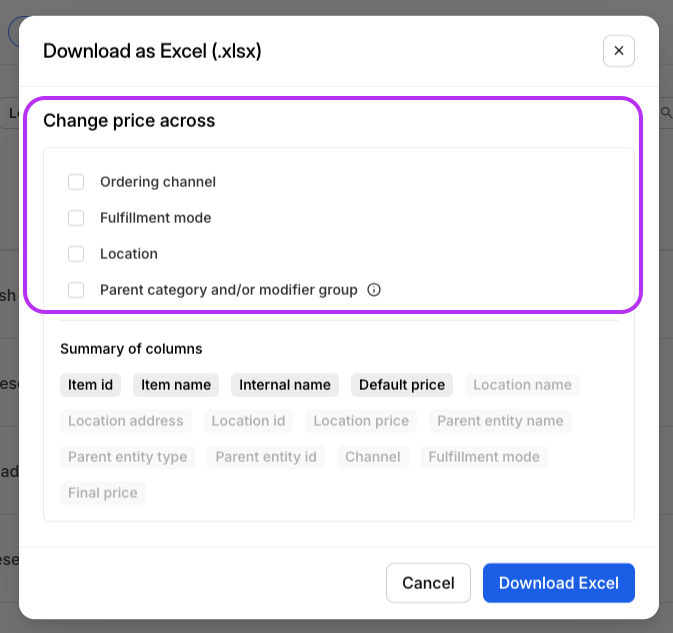Click the Parent entity type chip
Image resolution: width=673 pixels, height=633 pixels.
pos(128,457)
